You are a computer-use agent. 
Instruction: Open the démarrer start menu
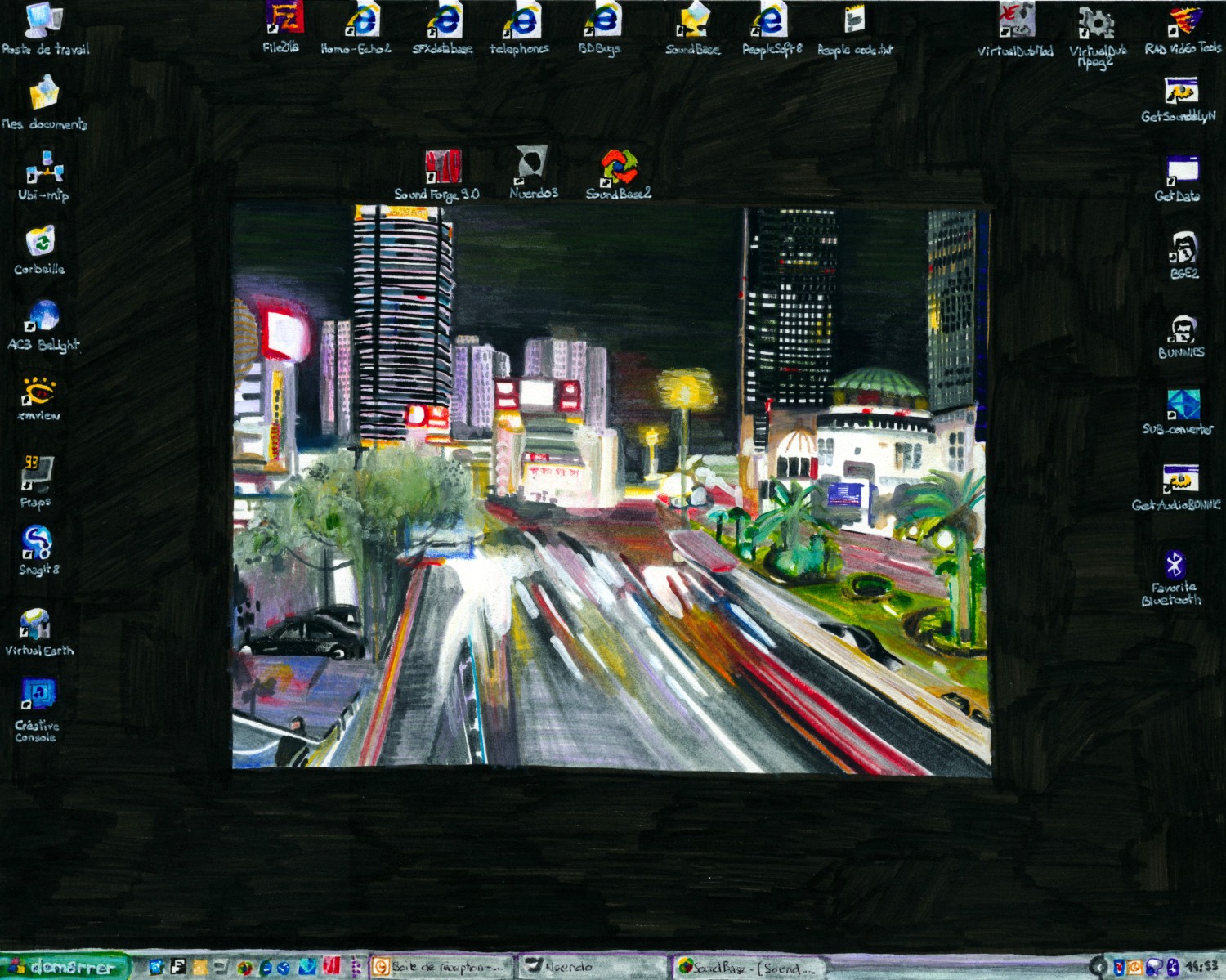point(65,967)
